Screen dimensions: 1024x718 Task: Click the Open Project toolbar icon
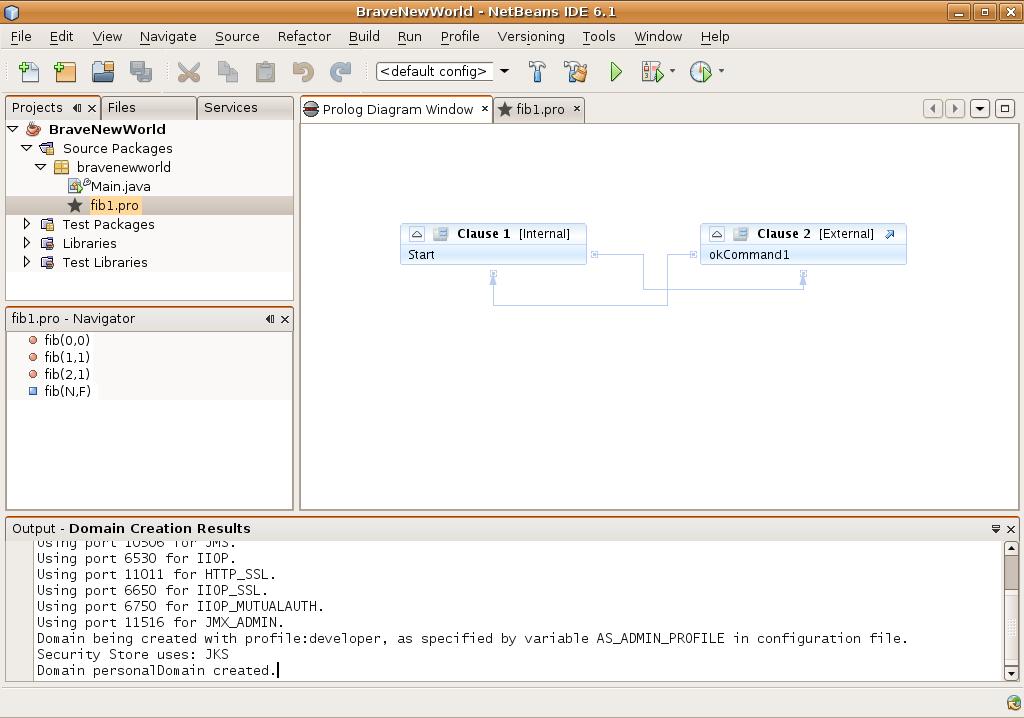coord(103,71)
